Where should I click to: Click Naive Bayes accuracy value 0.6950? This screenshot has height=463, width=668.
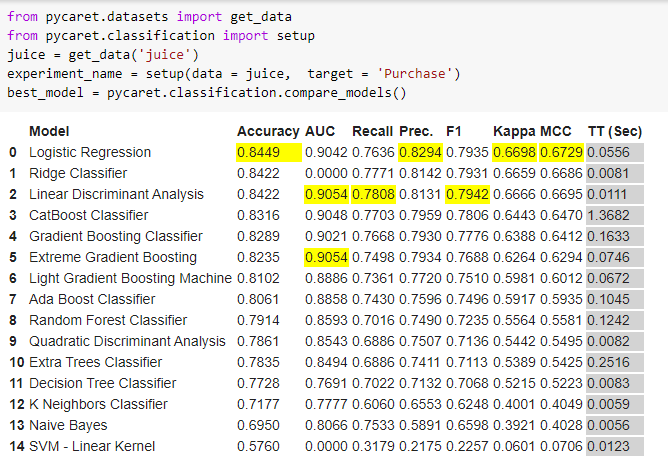pyautogui.click(x=258, y=425)
